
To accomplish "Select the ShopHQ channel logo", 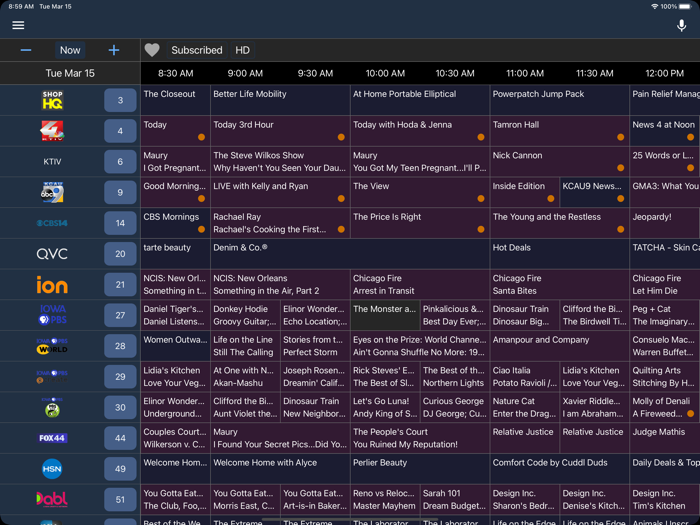I will tap(52, 100).
